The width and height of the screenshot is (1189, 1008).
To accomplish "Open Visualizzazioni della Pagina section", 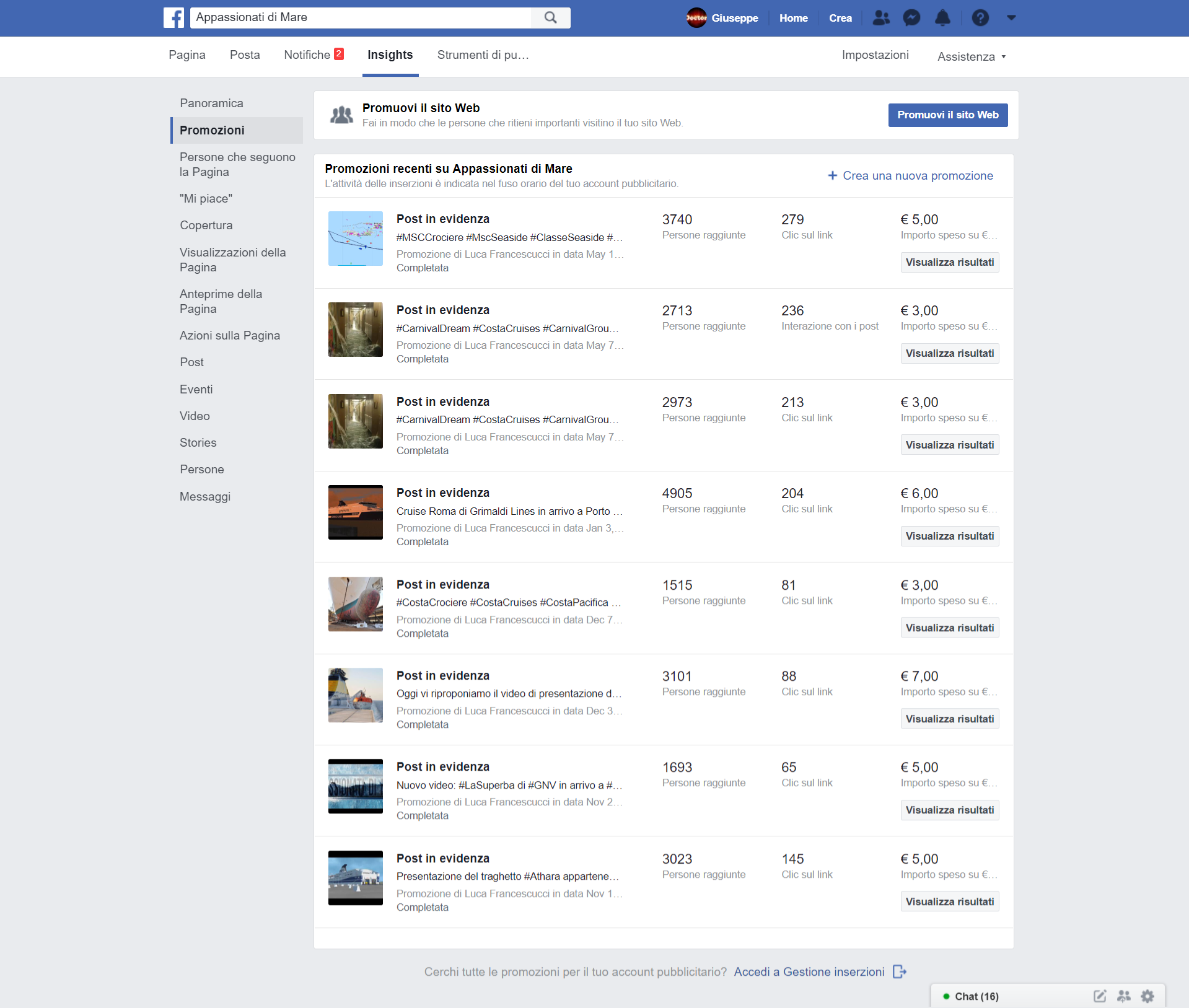I will [x=232, y=260].
